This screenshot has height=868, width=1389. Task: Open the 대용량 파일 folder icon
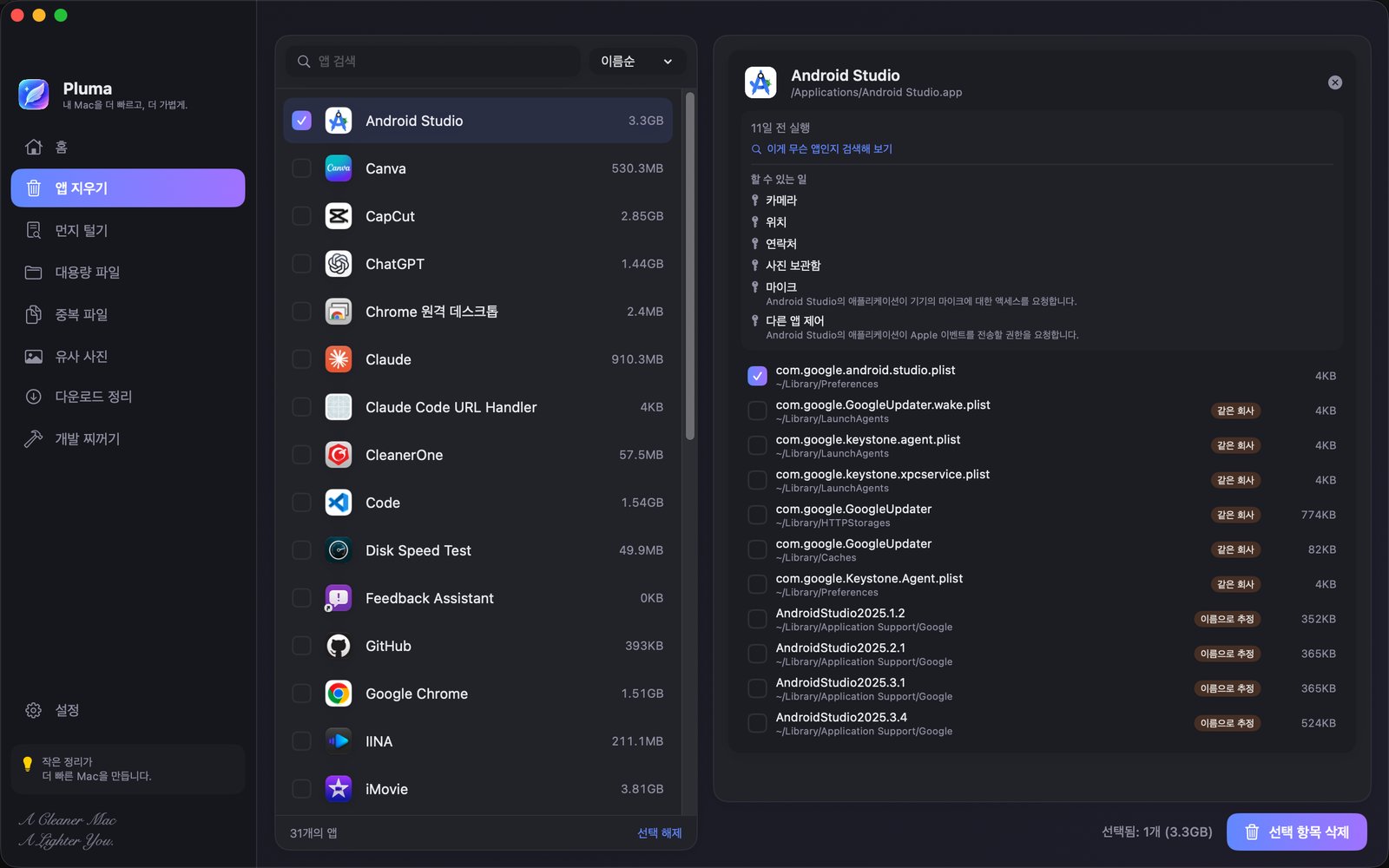[34, 273]
